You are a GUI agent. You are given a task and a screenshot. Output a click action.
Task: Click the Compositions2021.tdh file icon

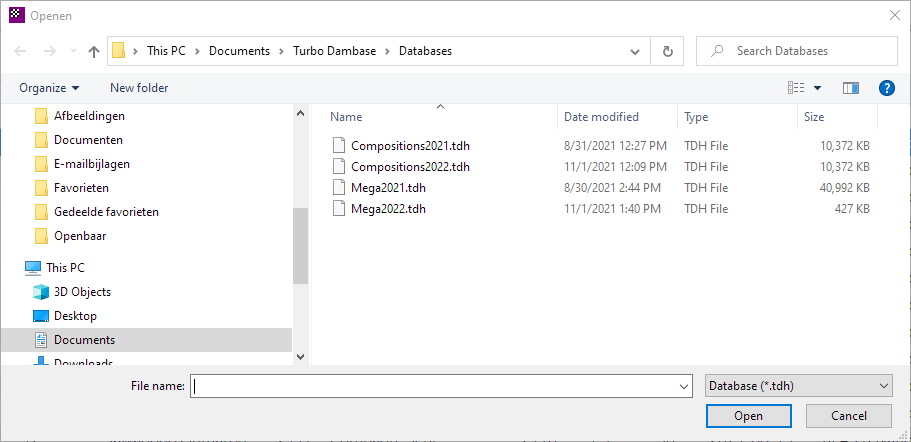coord(339,145)
